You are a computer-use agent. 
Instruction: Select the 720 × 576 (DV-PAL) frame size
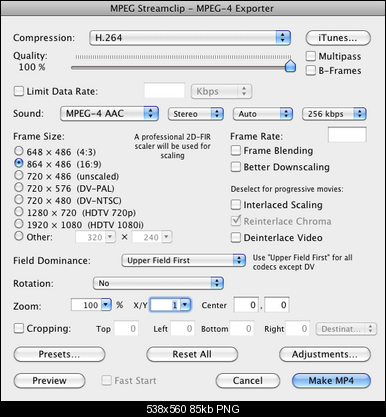pos(19,187)
